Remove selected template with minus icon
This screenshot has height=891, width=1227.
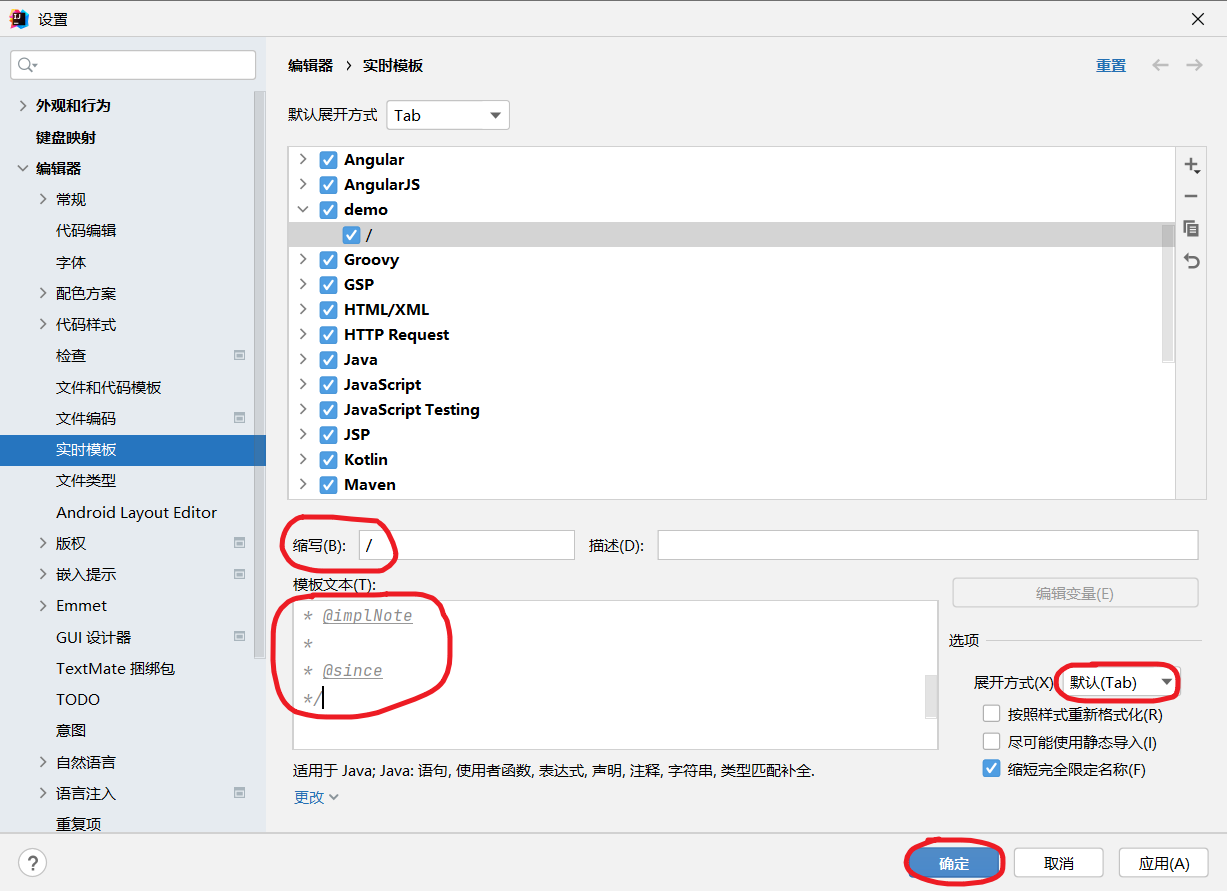click(x=1191, y=197)
